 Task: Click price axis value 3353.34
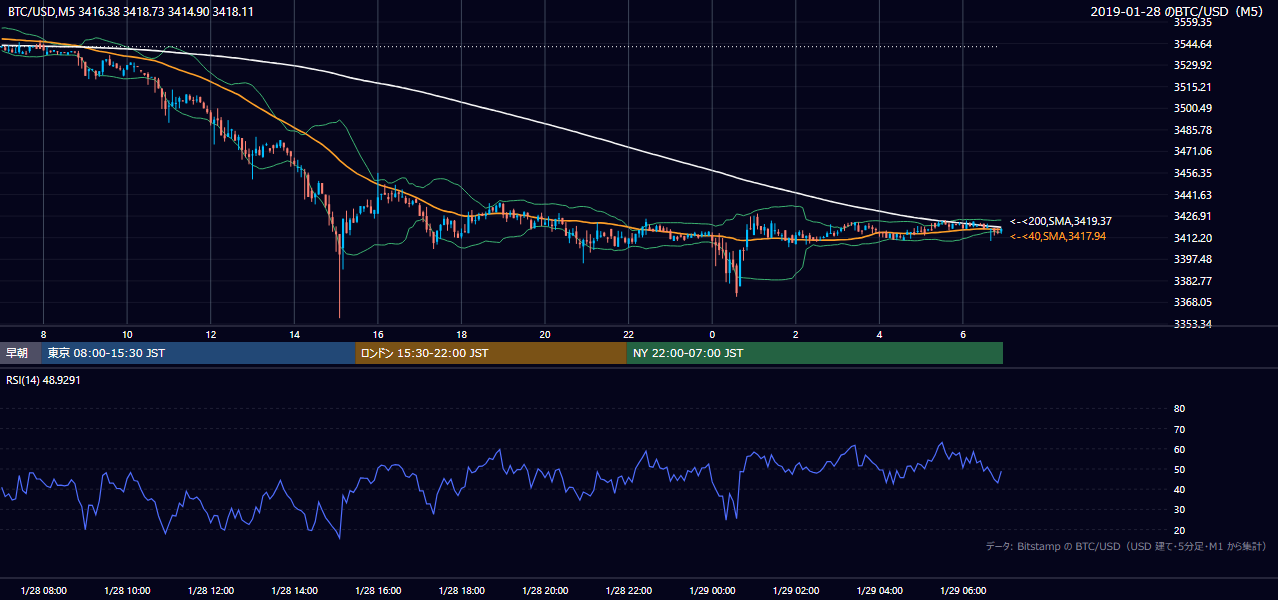1193,324
